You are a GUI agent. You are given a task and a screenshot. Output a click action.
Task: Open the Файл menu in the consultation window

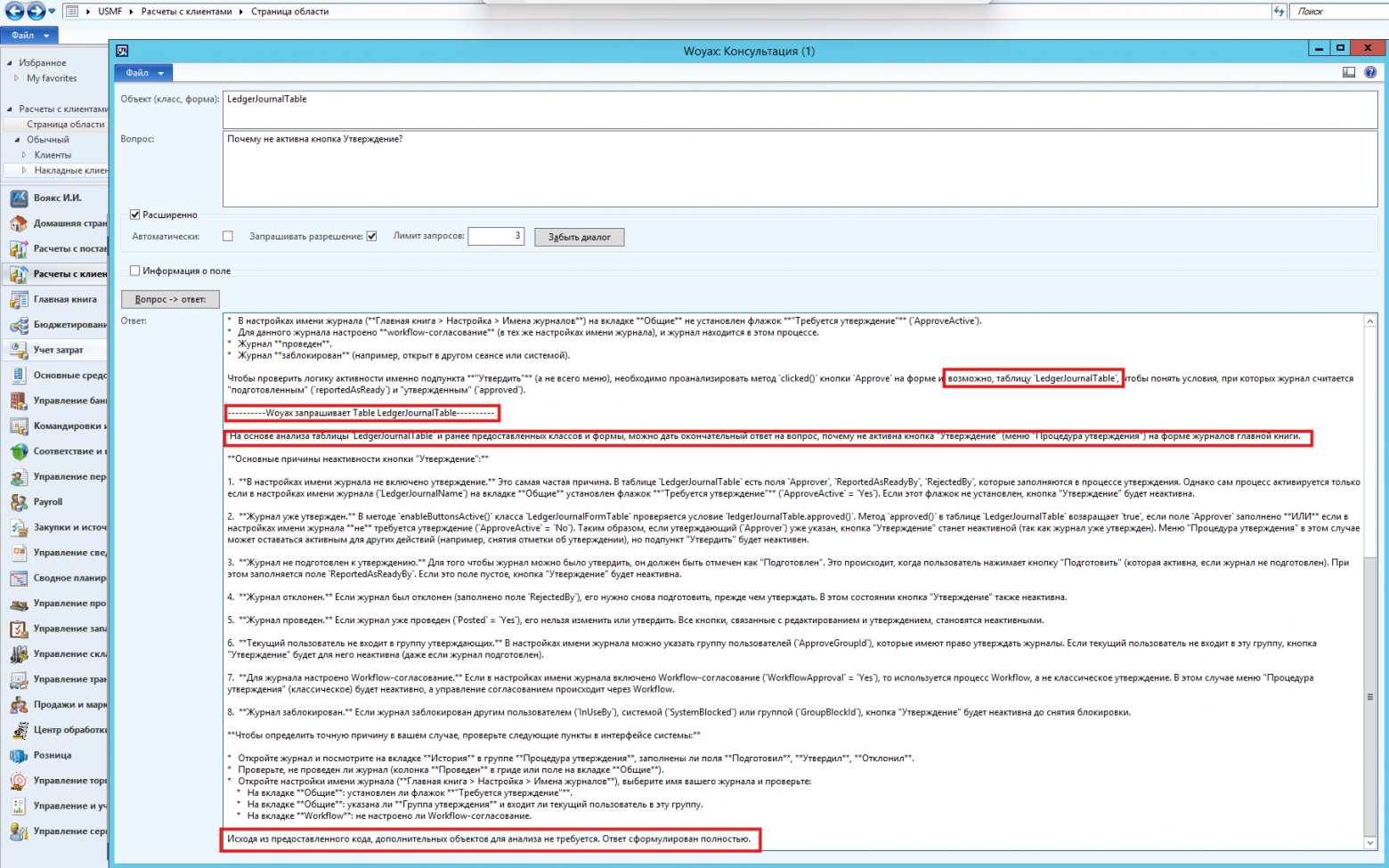tap(142, 73)
